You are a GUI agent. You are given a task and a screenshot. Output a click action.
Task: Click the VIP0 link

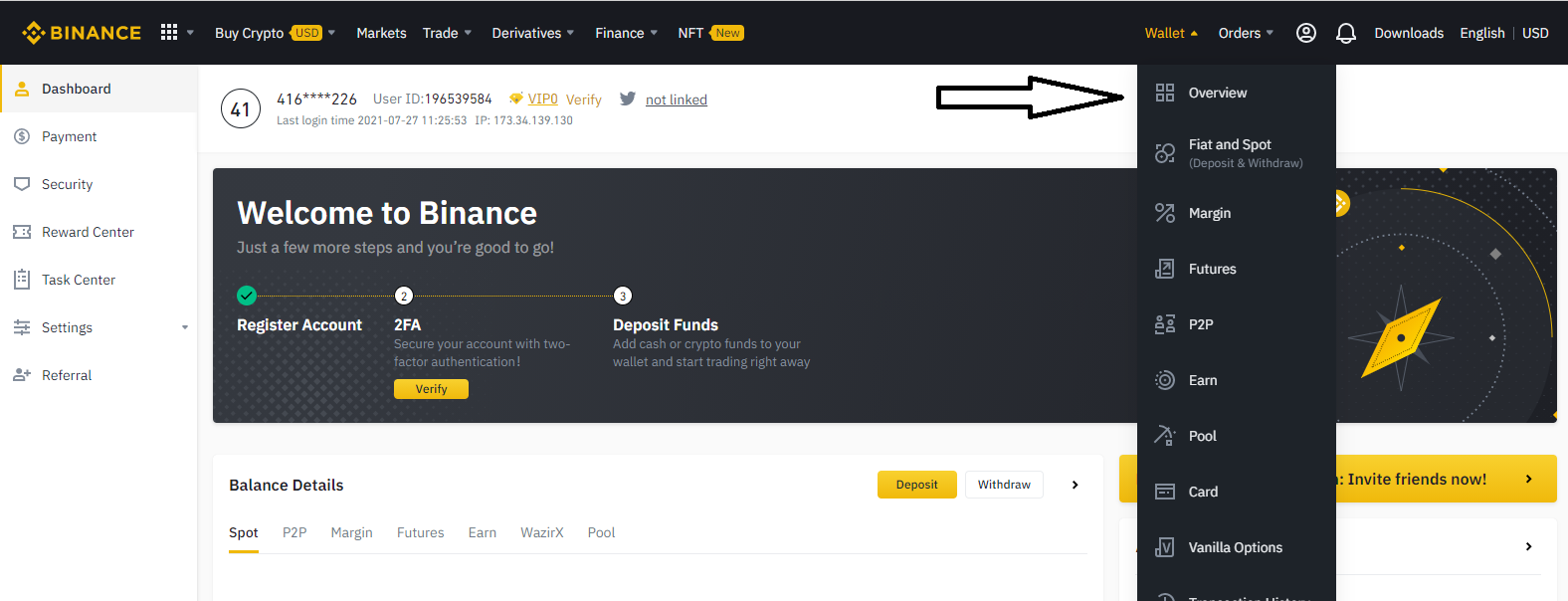coord(543,99)
